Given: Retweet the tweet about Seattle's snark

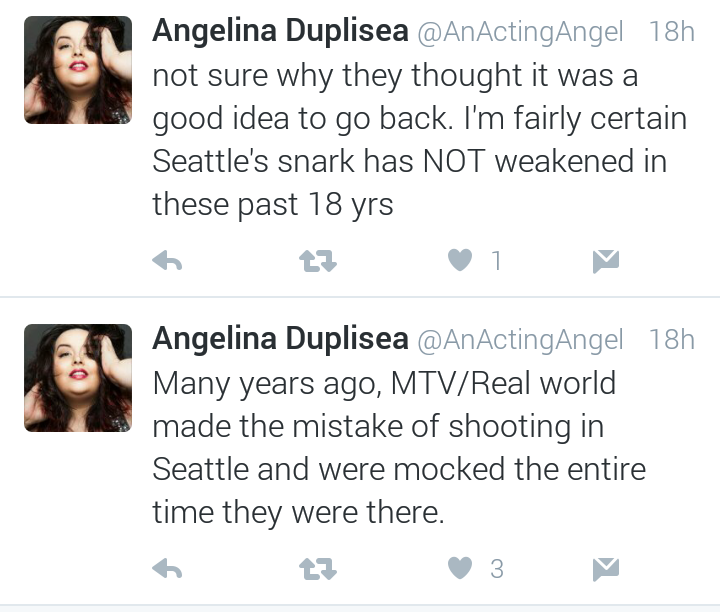Looking at the screenshot, I should coord(318,261).
